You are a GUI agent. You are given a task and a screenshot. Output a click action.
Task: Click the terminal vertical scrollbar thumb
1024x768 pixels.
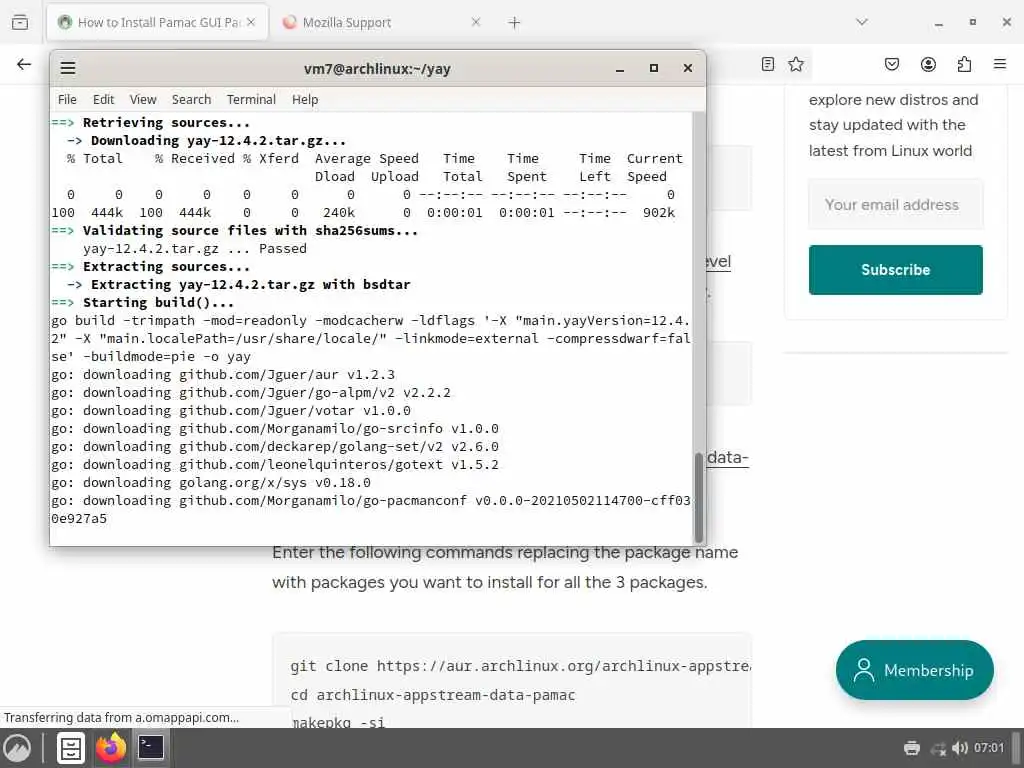pyautogui.click(x=699, y=496)
